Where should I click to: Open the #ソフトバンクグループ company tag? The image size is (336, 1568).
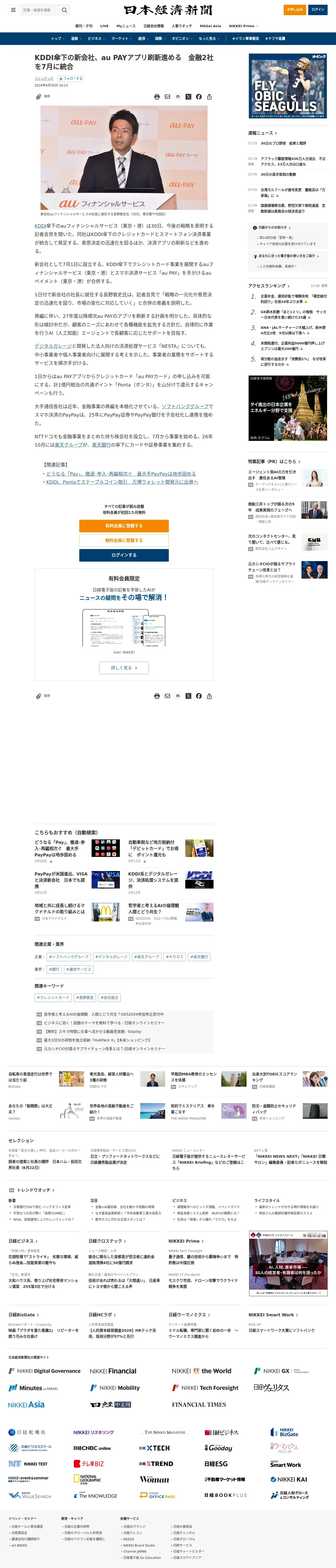tap(69, 957)
